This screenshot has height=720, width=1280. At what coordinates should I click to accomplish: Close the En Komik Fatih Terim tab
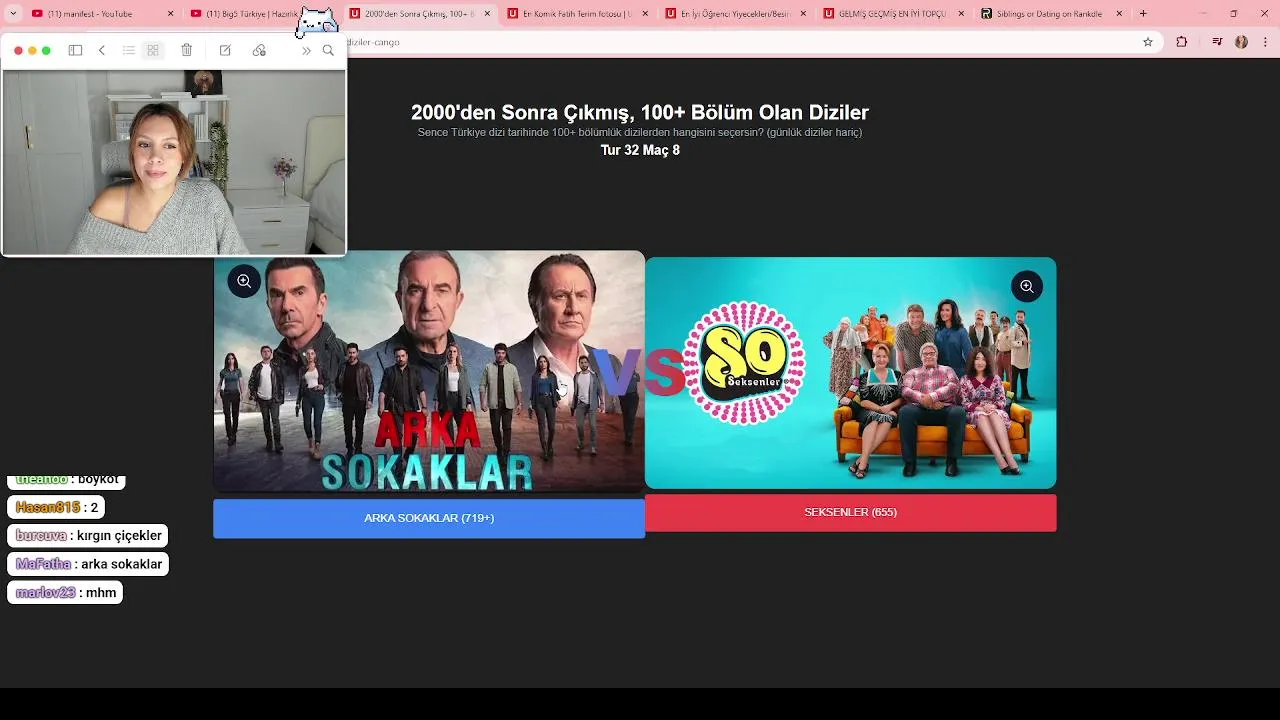tap(645, 14)
